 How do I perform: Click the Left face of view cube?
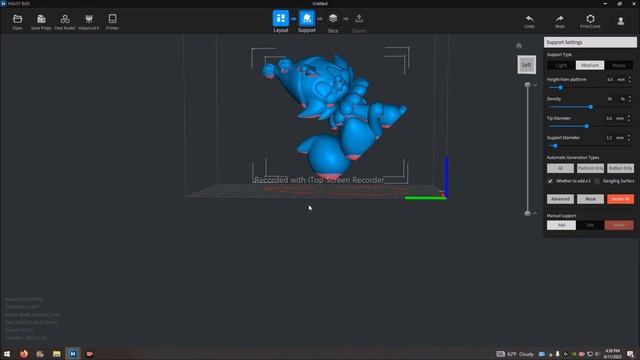tap(527, 64)
